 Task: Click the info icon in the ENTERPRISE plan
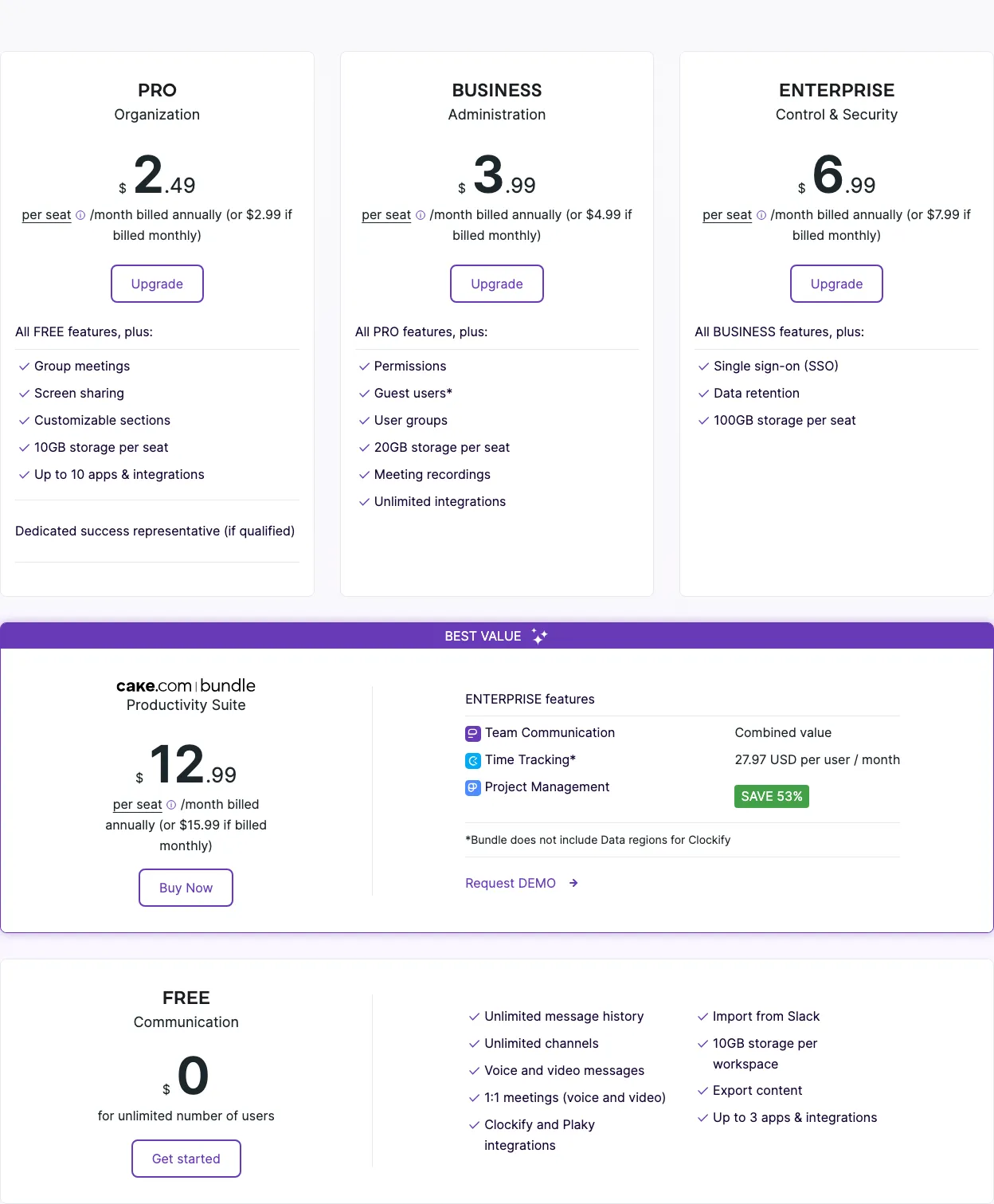coord(761,214)
